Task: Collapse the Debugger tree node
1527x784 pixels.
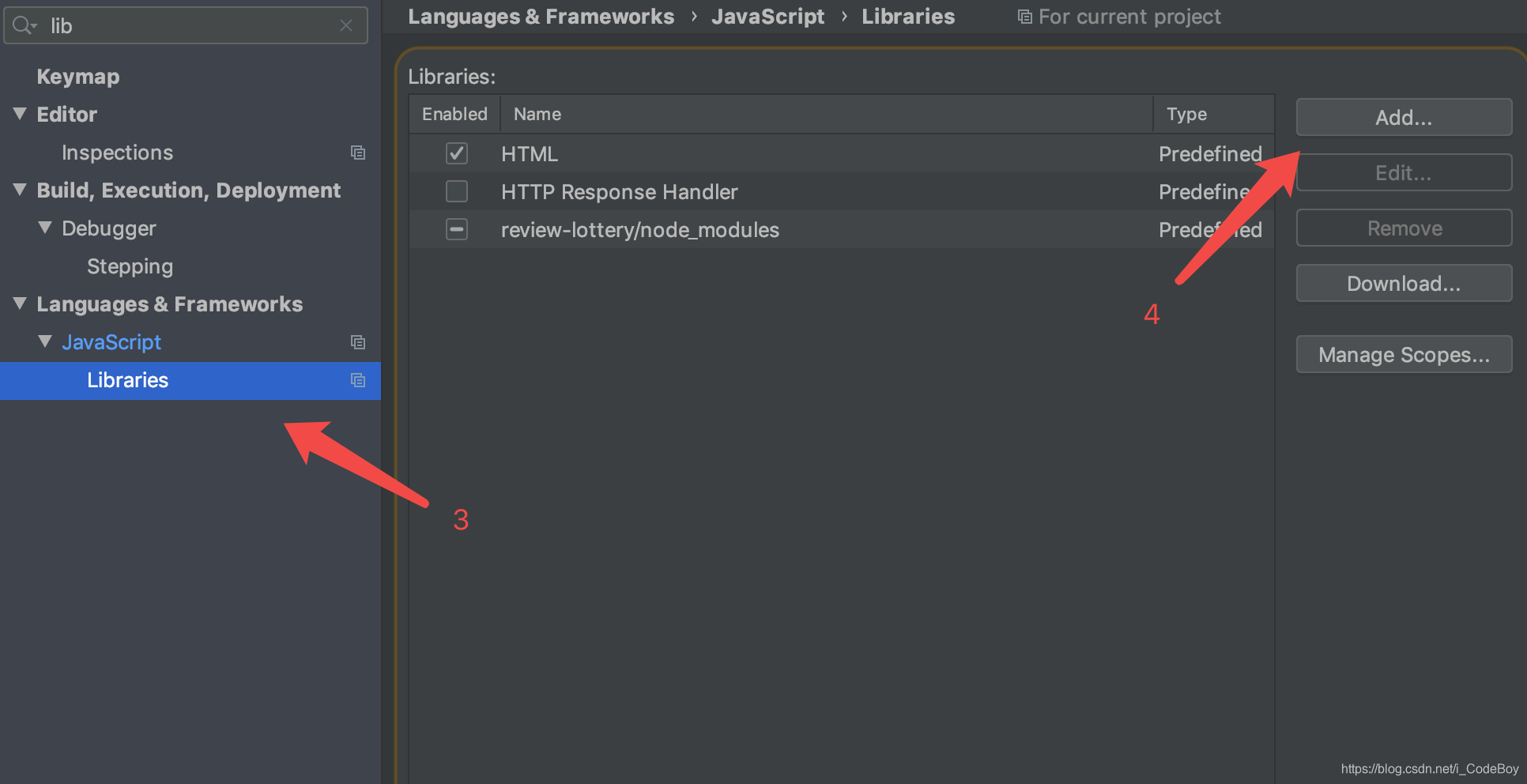Action: click(46, 228)
